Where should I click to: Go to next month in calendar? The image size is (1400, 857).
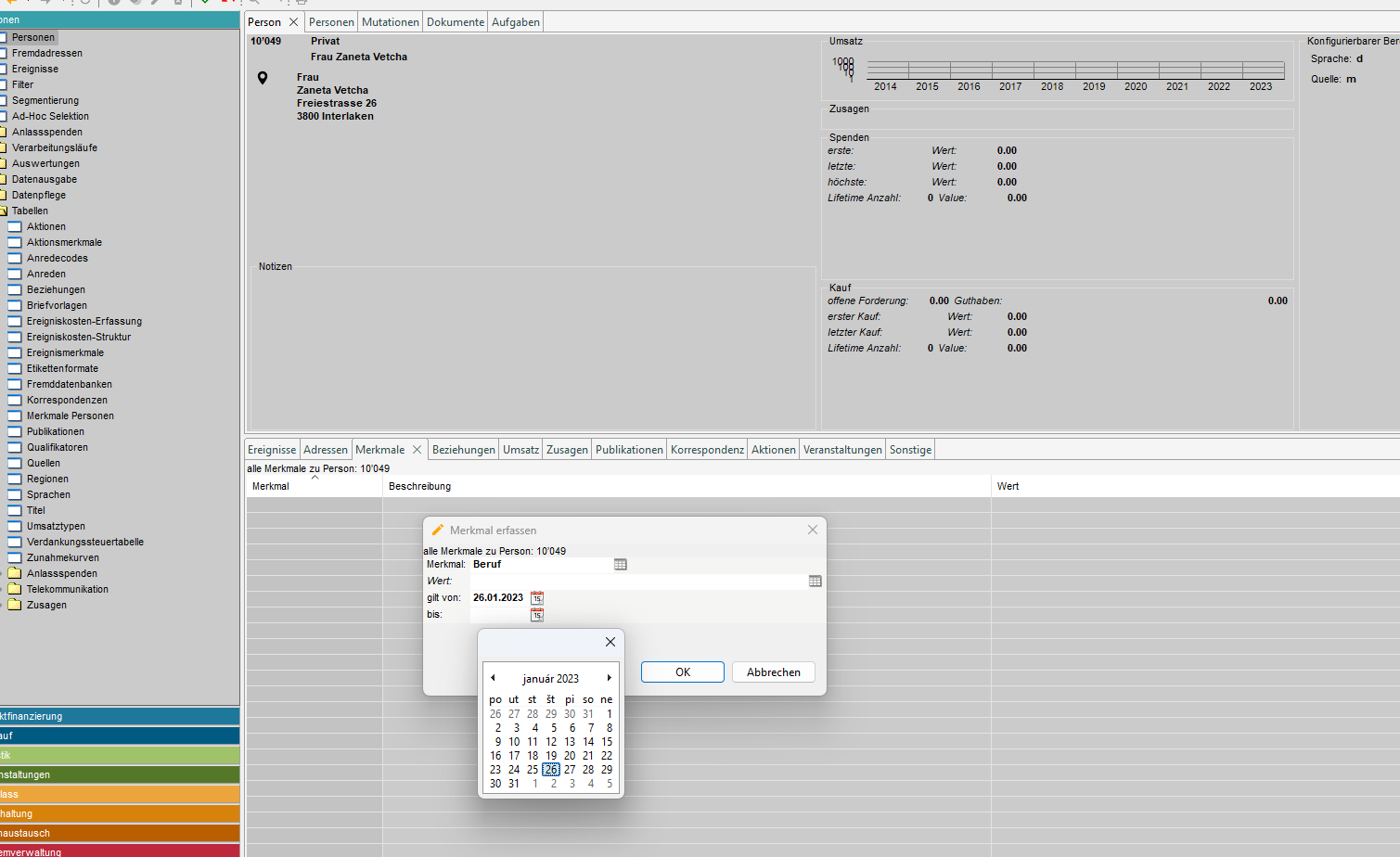[609, 678]
